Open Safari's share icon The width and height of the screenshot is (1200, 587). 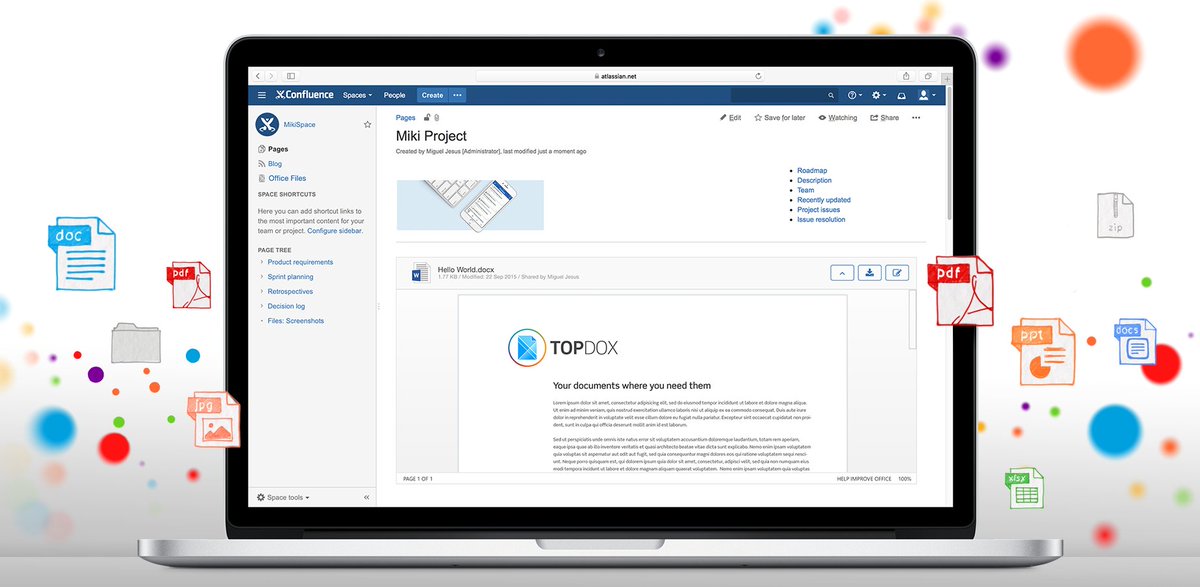tap(906, 75)
